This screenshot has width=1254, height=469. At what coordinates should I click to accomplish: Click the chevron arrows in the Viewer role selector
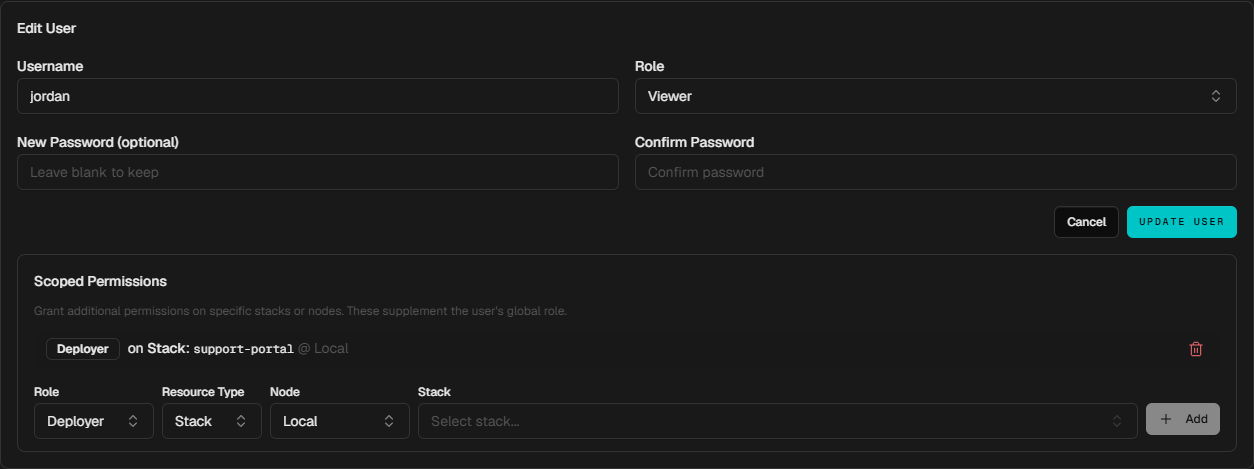pyautogui.click(x=1216, y=96)
